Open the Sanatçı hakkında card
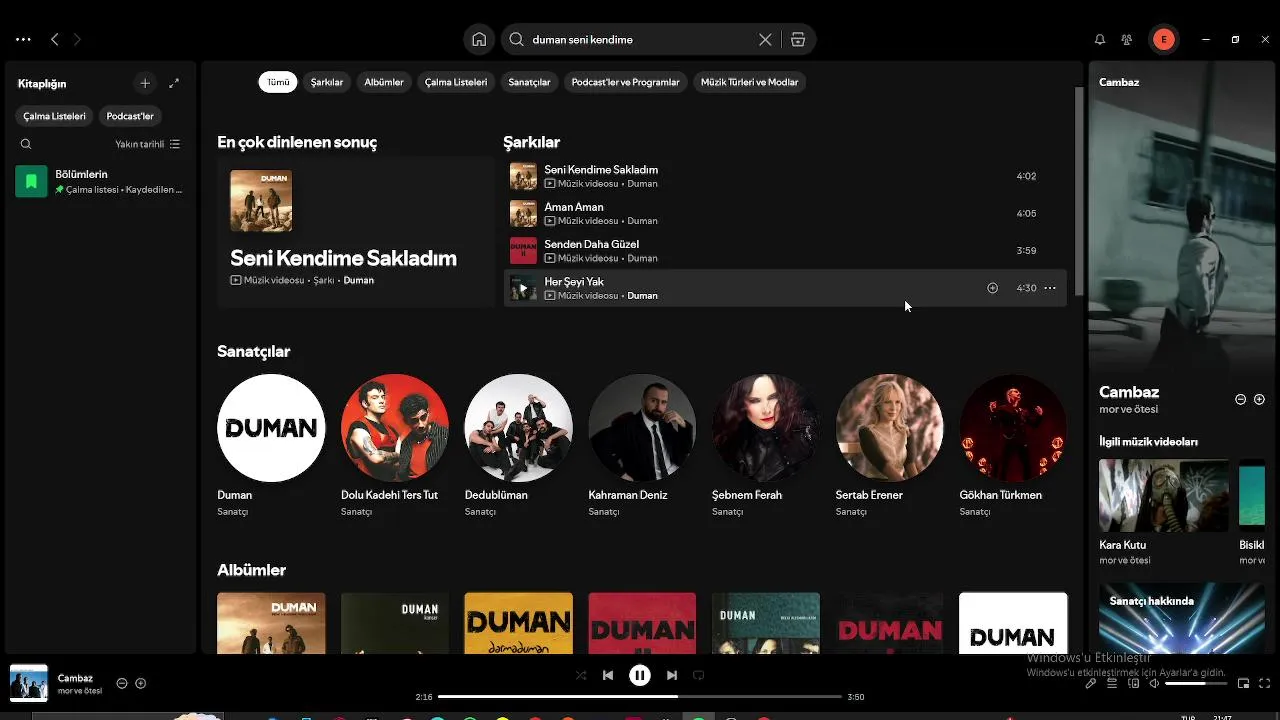 [x=1181, y=618]
